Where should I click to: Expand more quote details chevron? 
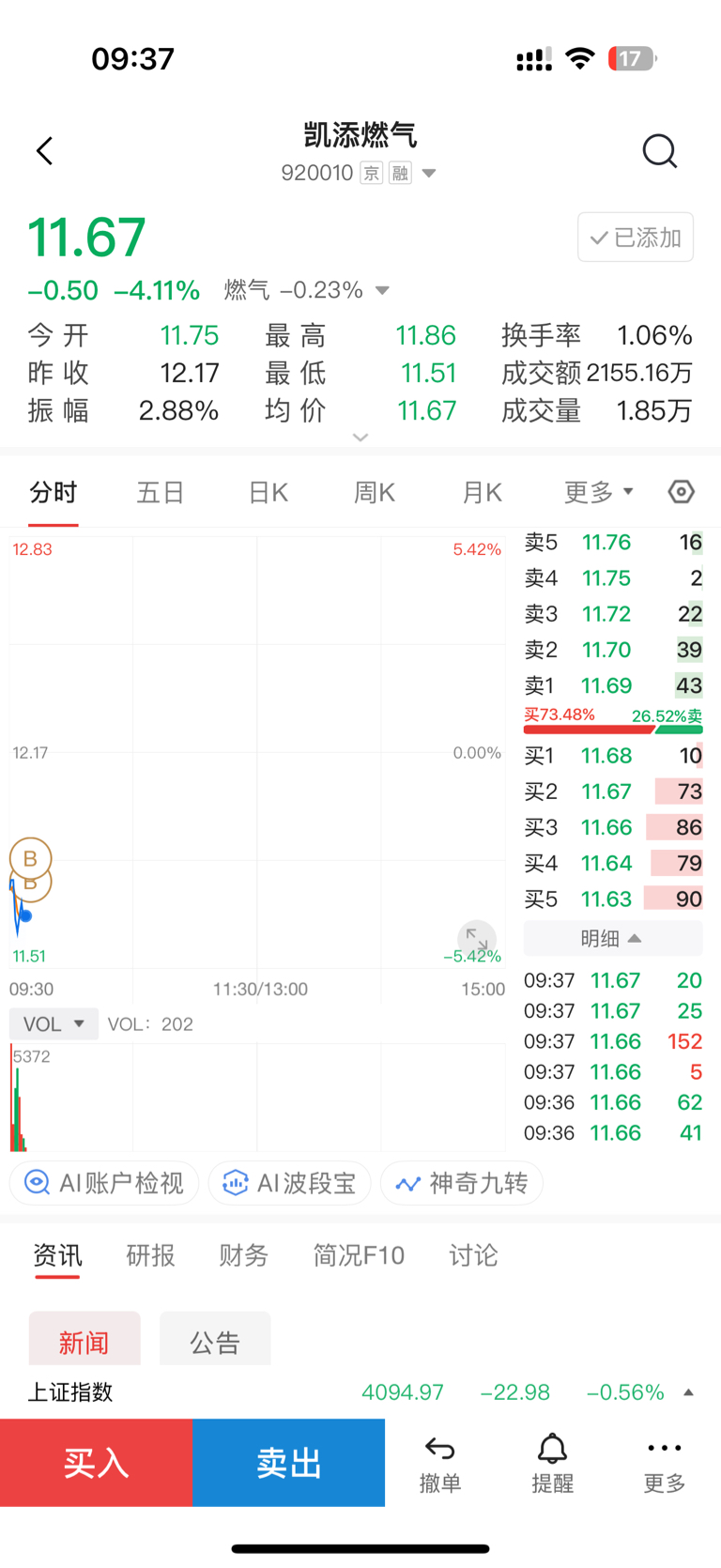click(360, 438)
